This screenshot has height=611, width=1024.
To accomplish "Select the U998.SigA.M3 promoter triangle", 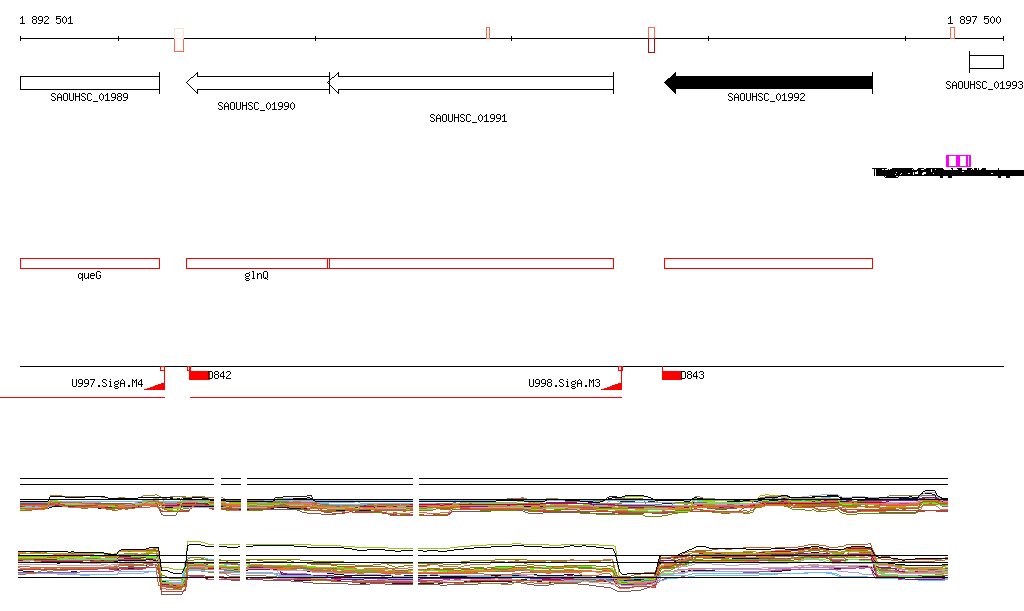I will [613, 385].
